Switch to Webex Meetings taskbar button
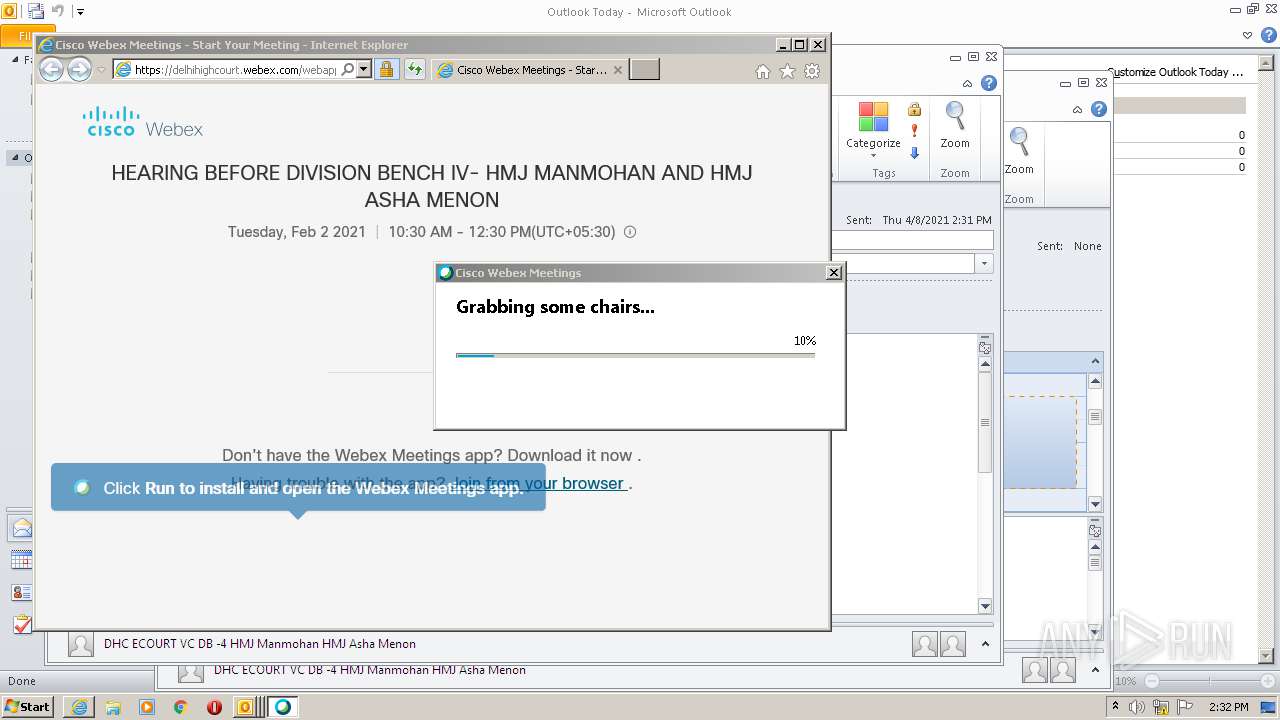1280x720 pixels. click(283, 707)
